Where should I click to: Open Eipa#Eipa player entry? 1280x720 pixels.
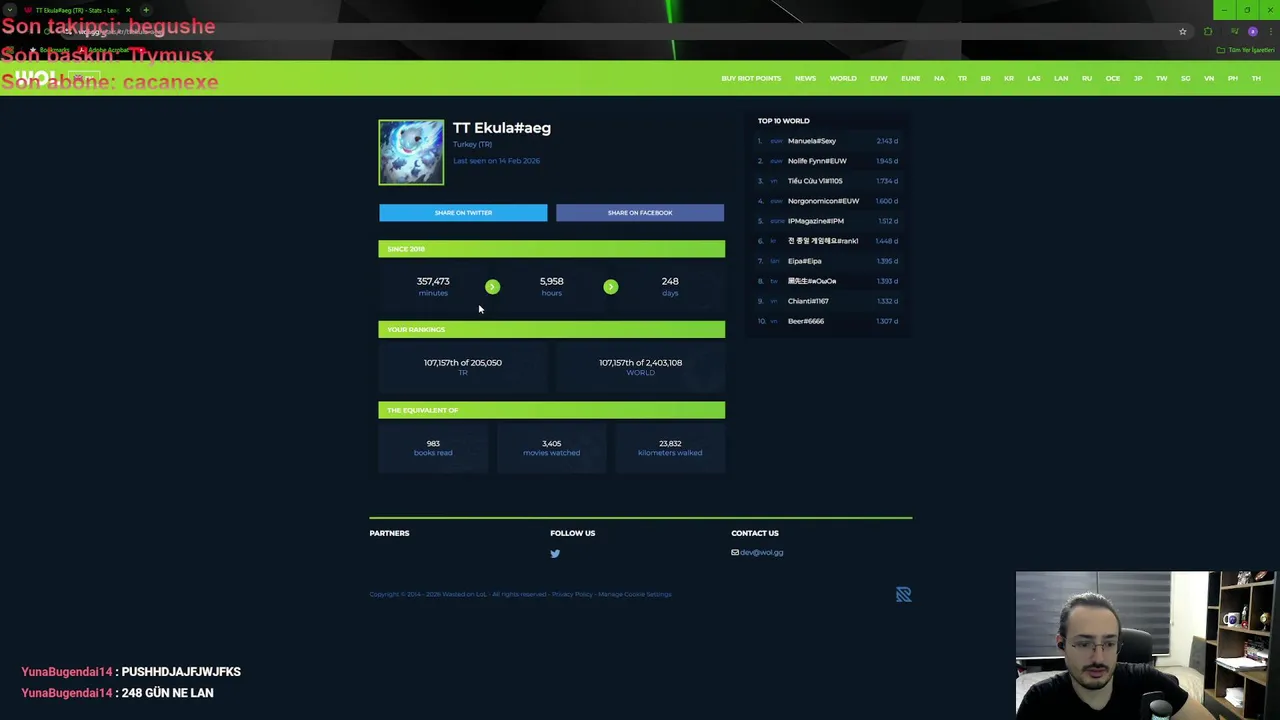804,261
